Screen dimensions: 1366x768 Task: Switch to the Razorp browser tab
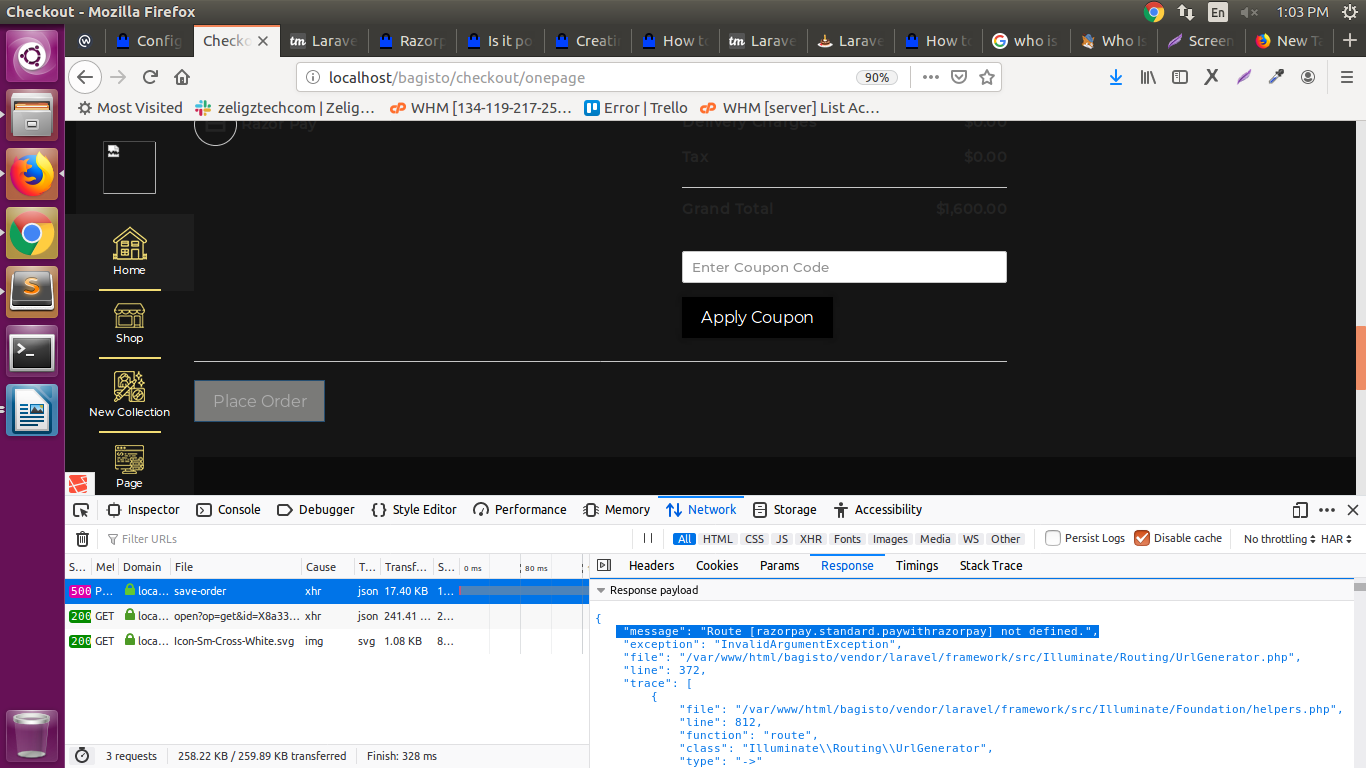[x=412, y=41]
